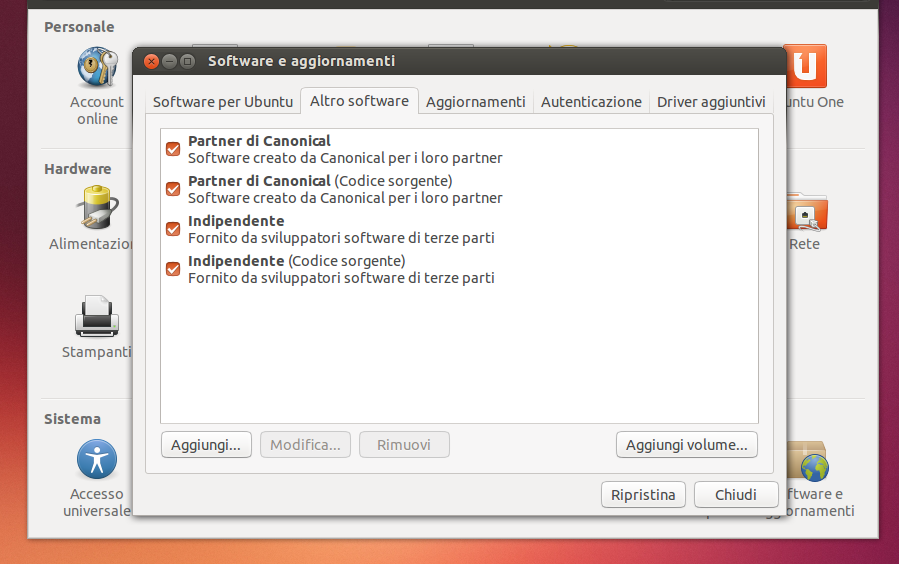Close Software e aggiornamenti window
This screenshot has height=564, width=899.
click(x=151, y=61)
